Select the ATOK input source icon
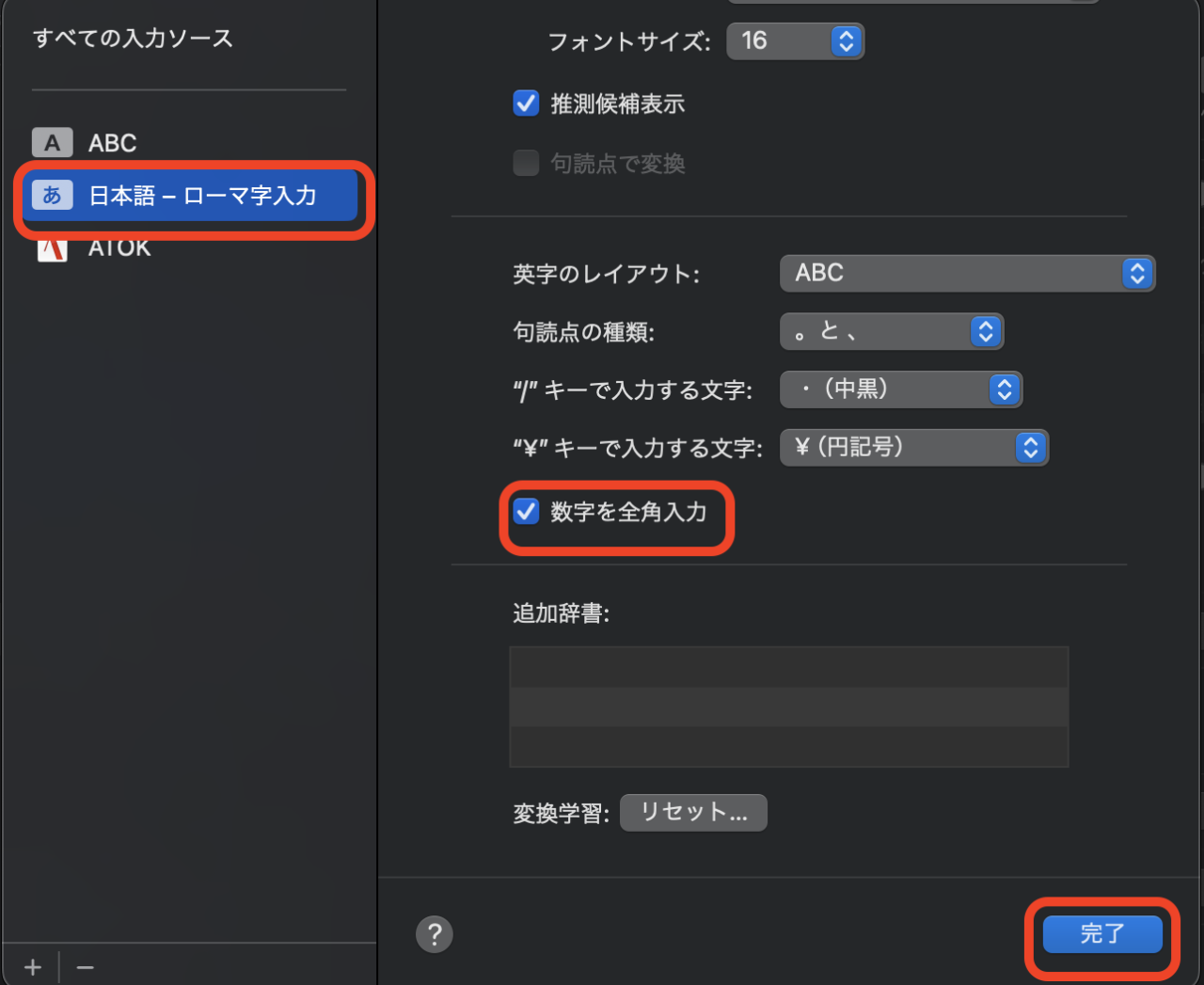Screen dimensions: 1204x985 point(52,246)
